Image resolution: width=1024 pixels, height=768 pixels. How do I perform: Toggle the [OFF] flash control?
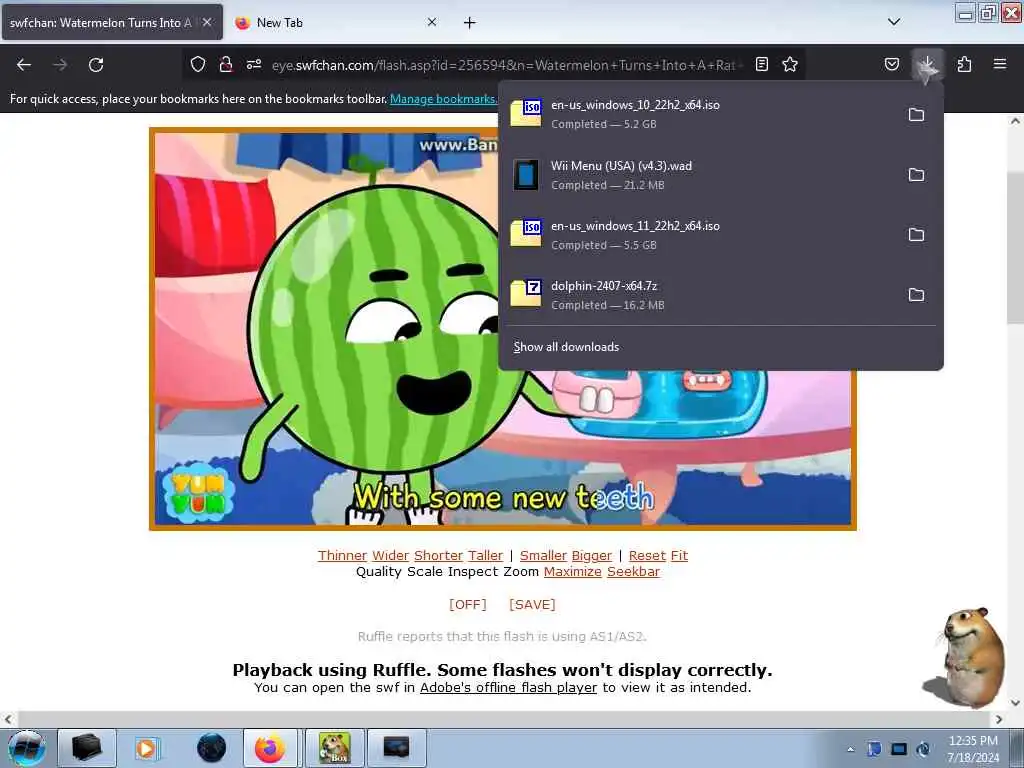point(468,604)
